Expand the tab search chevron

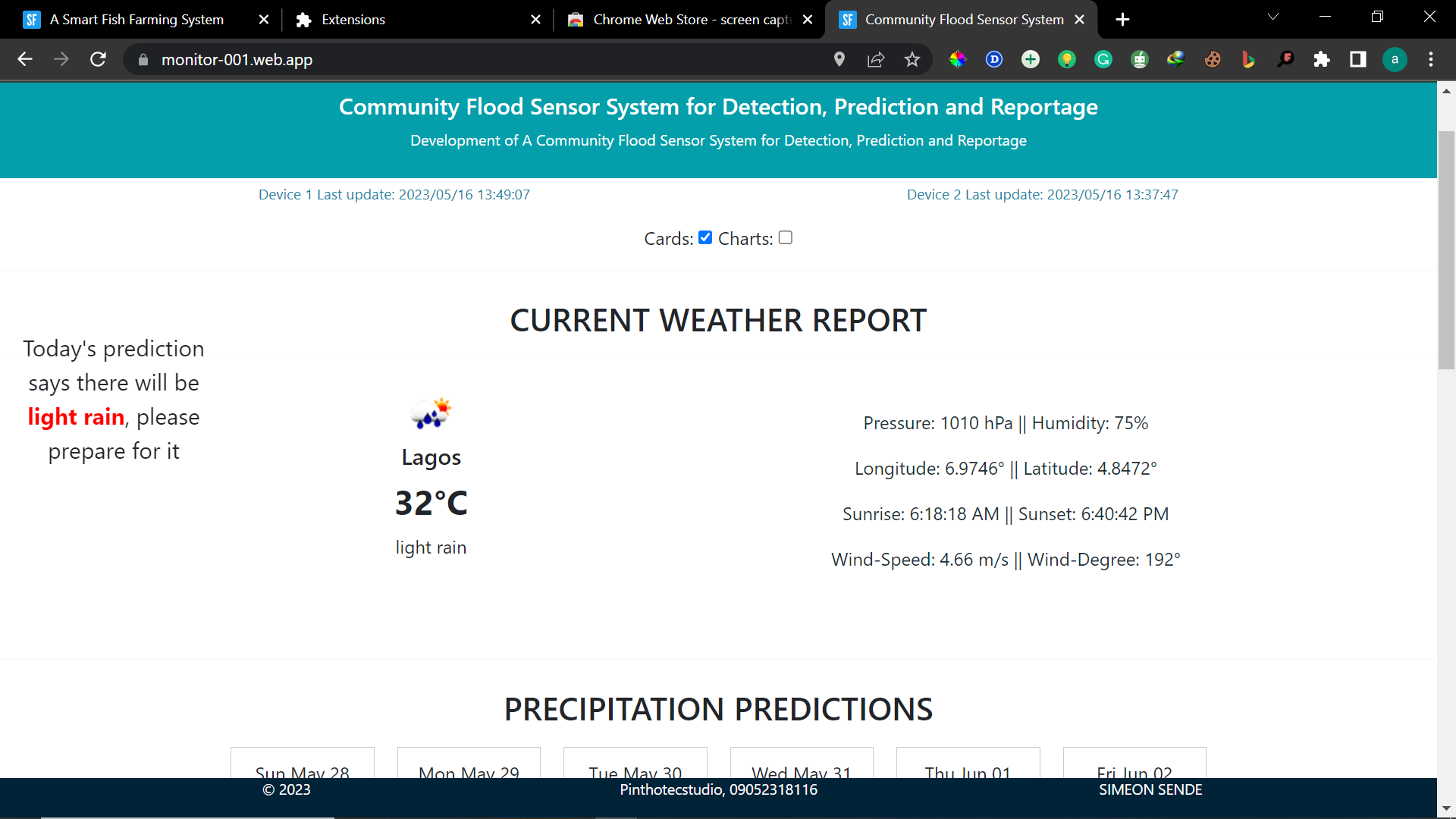[x=1273, y=17]
